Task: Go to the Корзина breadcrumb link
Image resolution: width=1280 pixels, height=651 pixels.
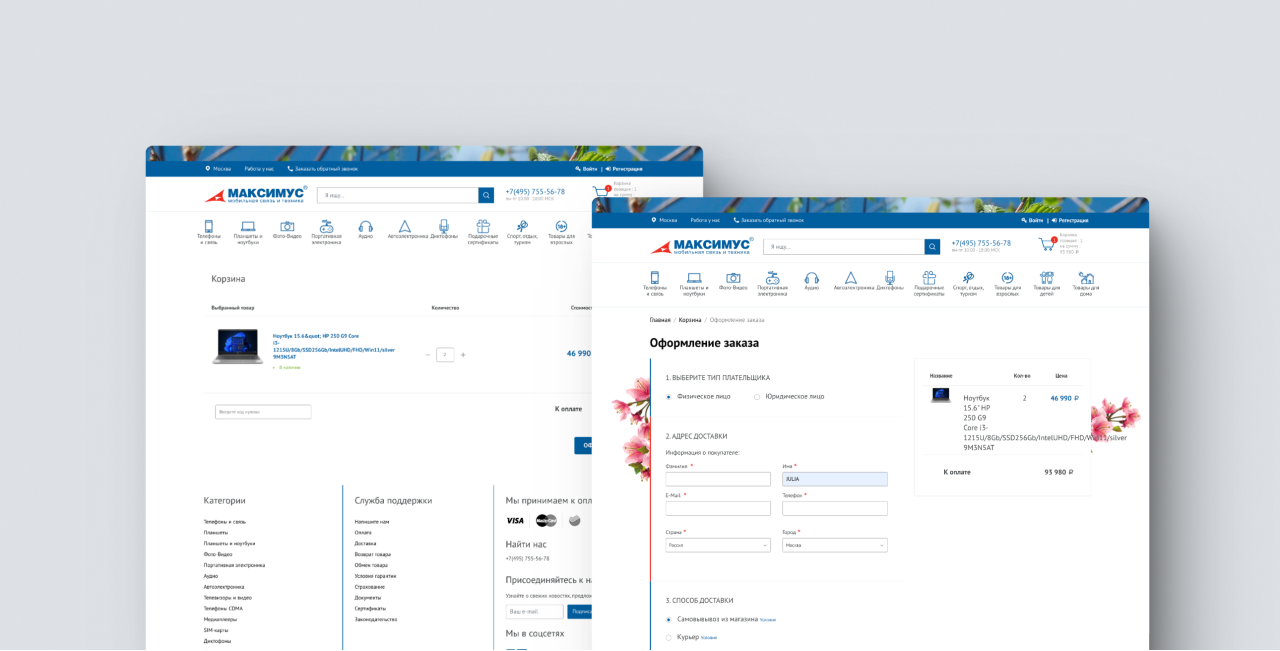Action: (690, 320)
